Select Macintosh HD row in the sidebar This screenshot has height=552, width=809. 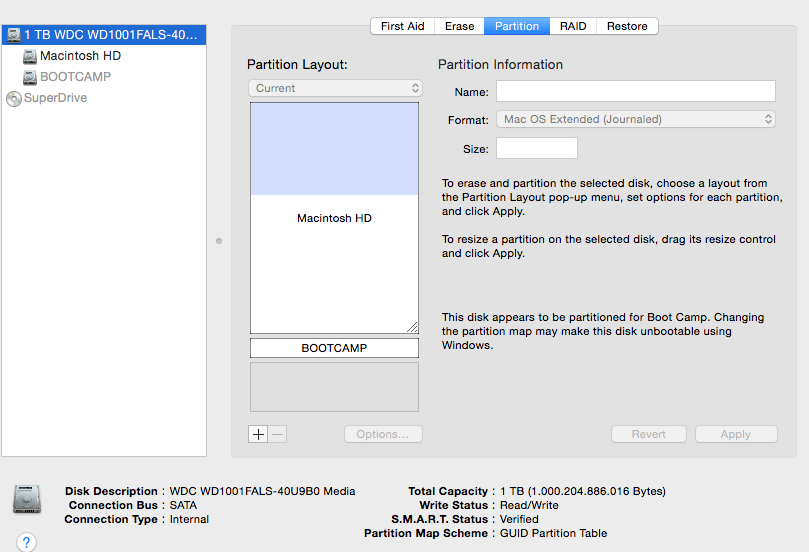tap(104, 56)
